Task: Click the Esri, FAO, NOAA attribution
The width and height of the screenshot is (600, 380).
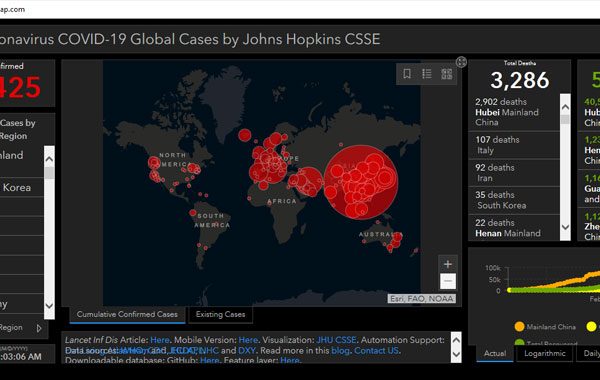Action: tap(421, 298)
